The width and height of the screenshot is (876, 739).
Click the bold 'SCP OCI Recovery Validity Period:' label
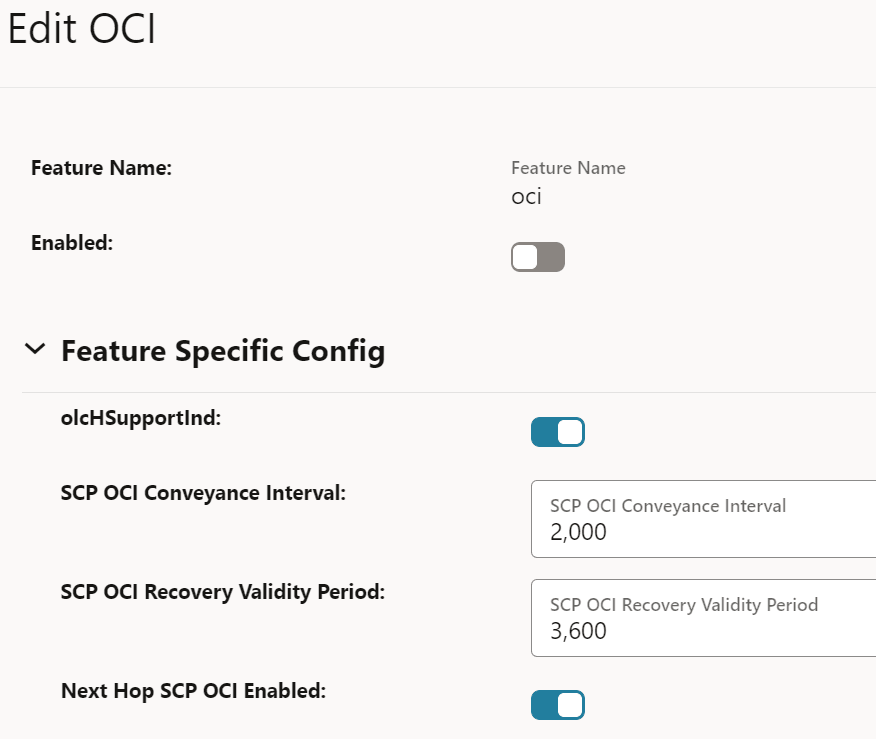point(223,591)
